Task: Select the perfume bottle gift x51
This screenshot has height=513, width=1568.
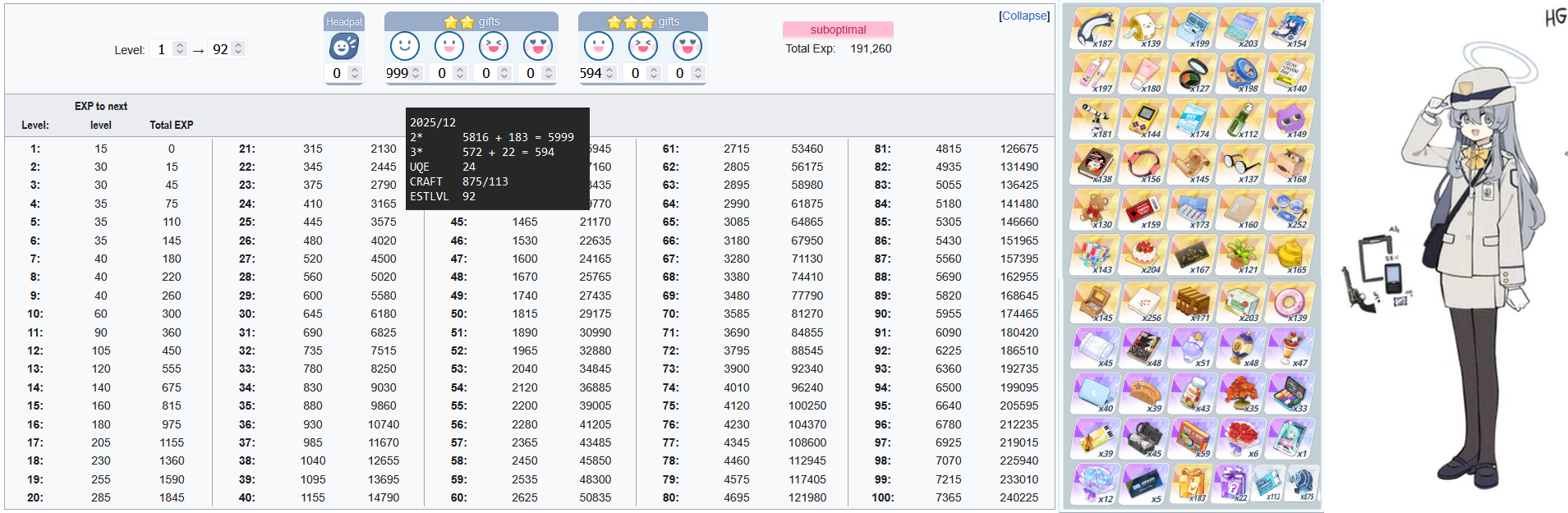Action: pyautogui.click(x=1193, y=348)
